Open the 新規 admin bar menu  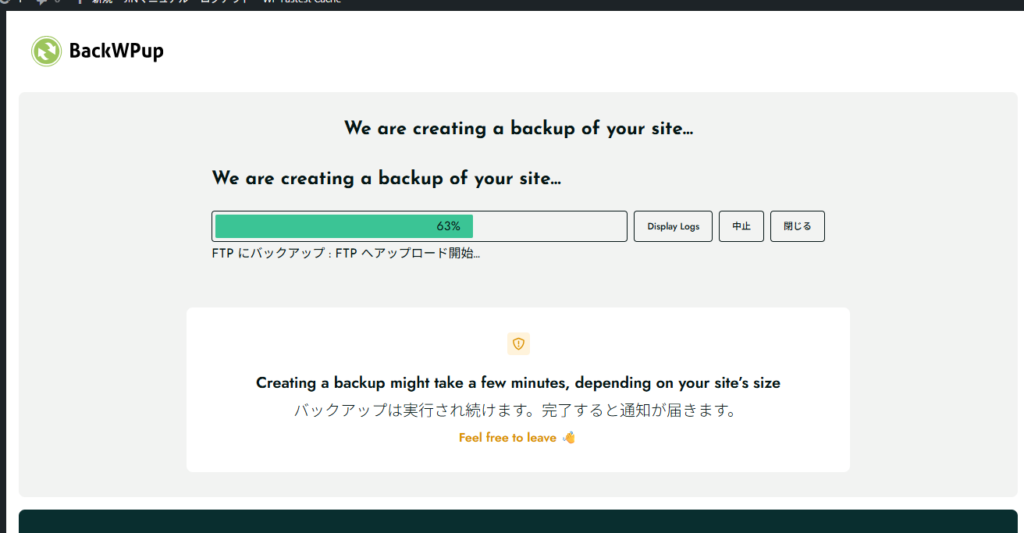(100, 2)
